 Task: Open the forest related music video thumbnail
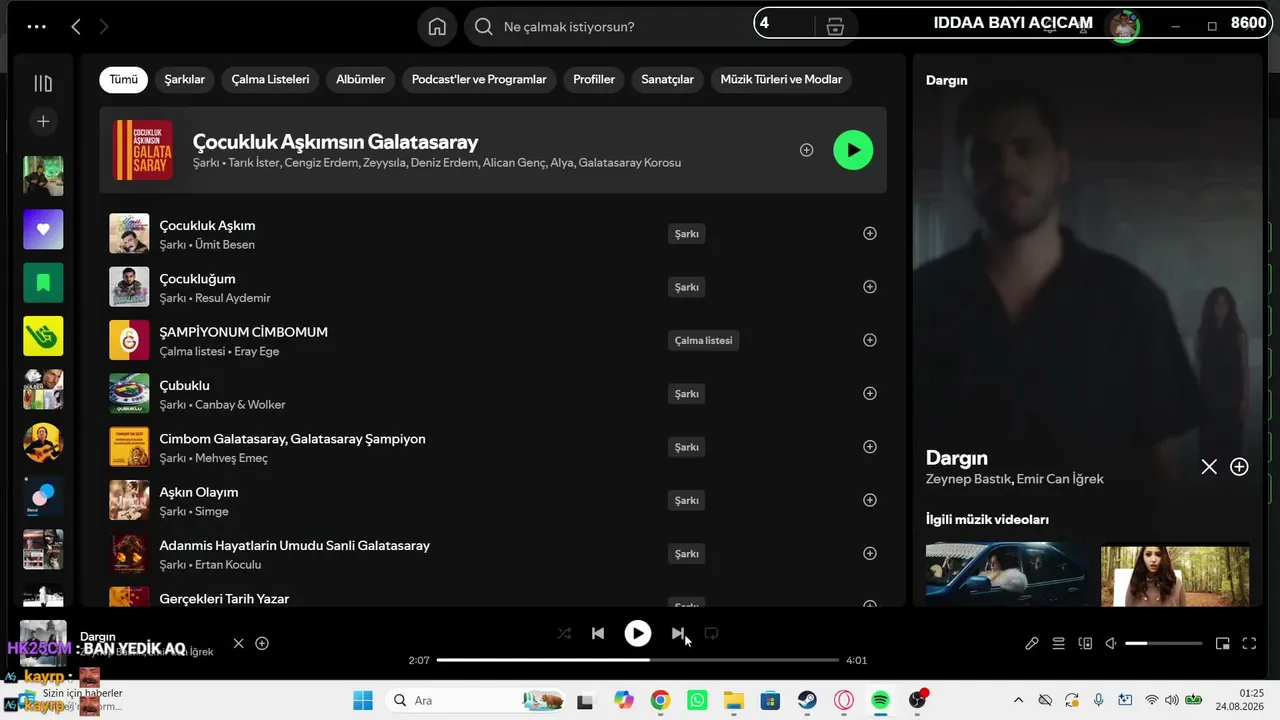click(x=1175, y=574)
